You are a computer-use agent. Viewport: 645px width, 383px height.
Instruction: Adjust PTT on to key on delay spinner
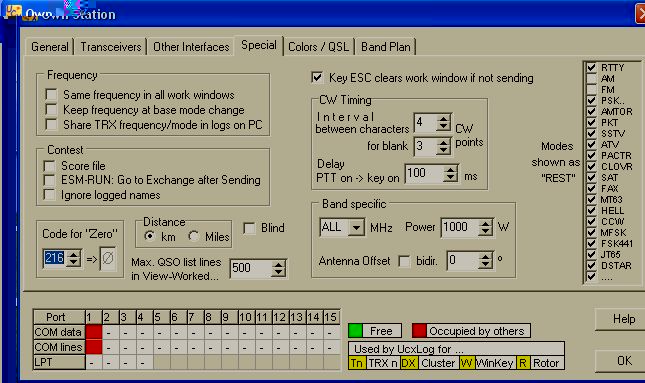[450, 174]
